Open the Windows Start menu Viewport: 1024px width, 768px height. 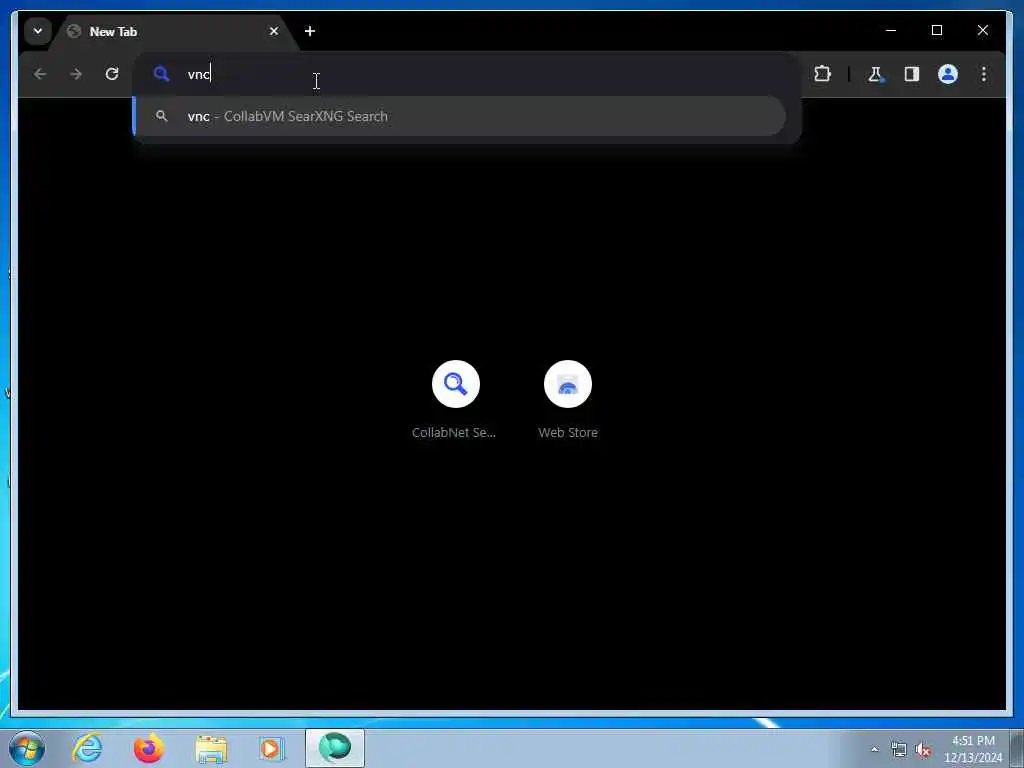(27, 748)
